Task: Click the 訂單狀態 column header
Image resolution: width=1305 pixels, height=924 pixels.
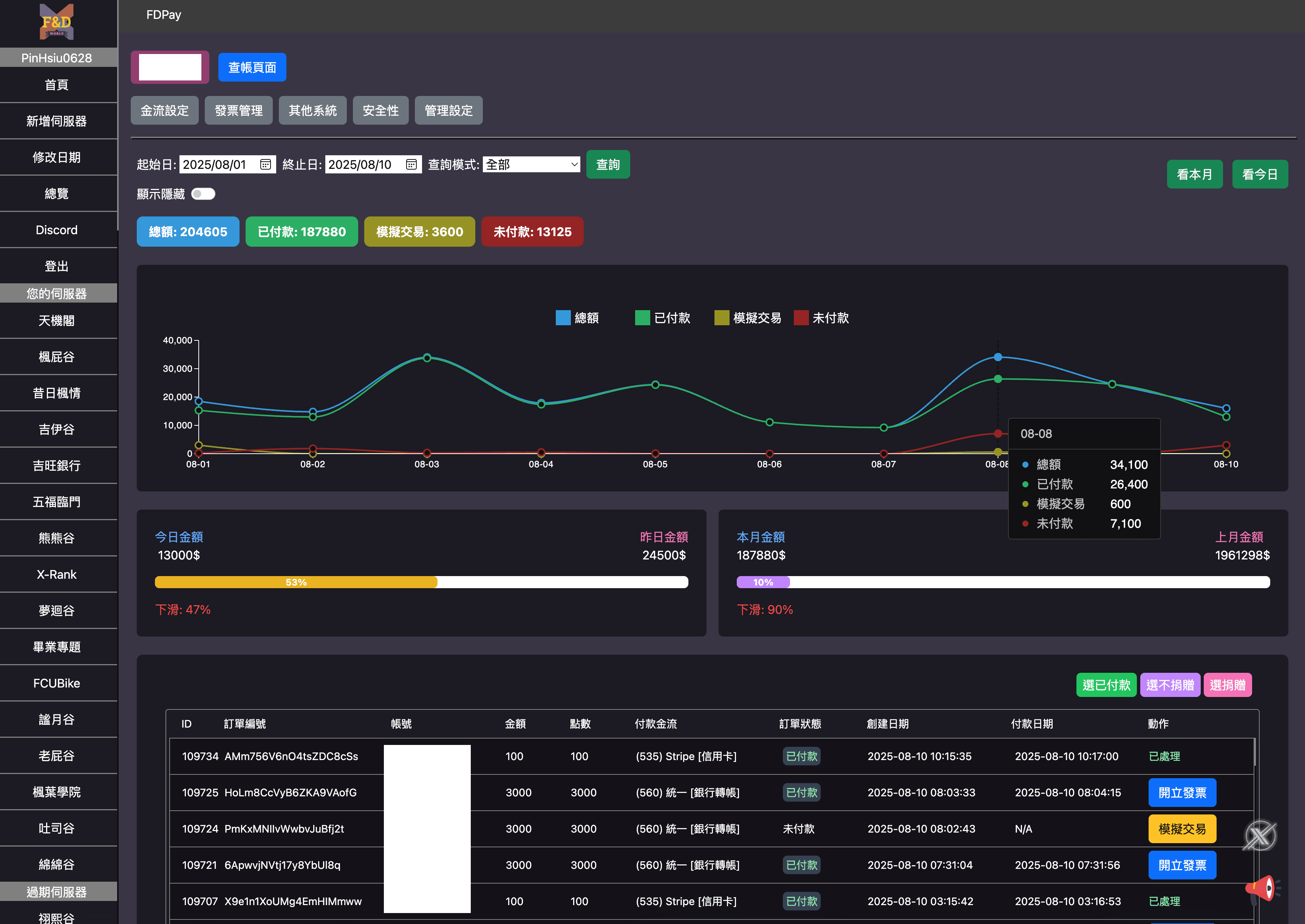Action: coord(800,724)
